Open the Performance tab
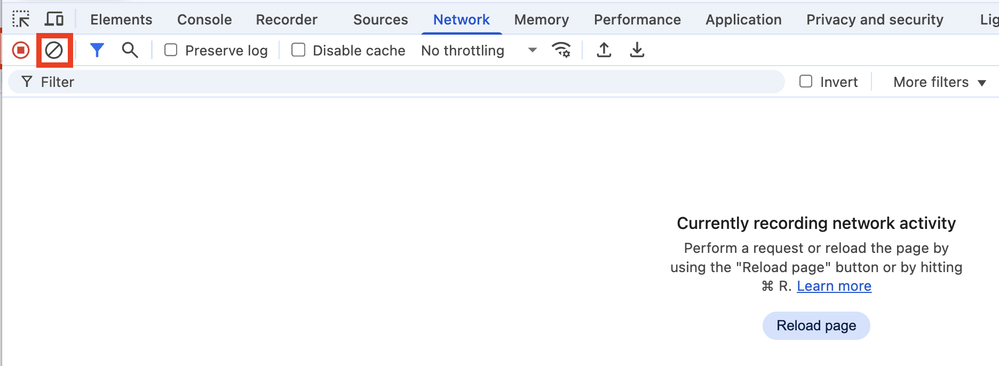Viewport: 999px width, 366px height. [637, 20]
